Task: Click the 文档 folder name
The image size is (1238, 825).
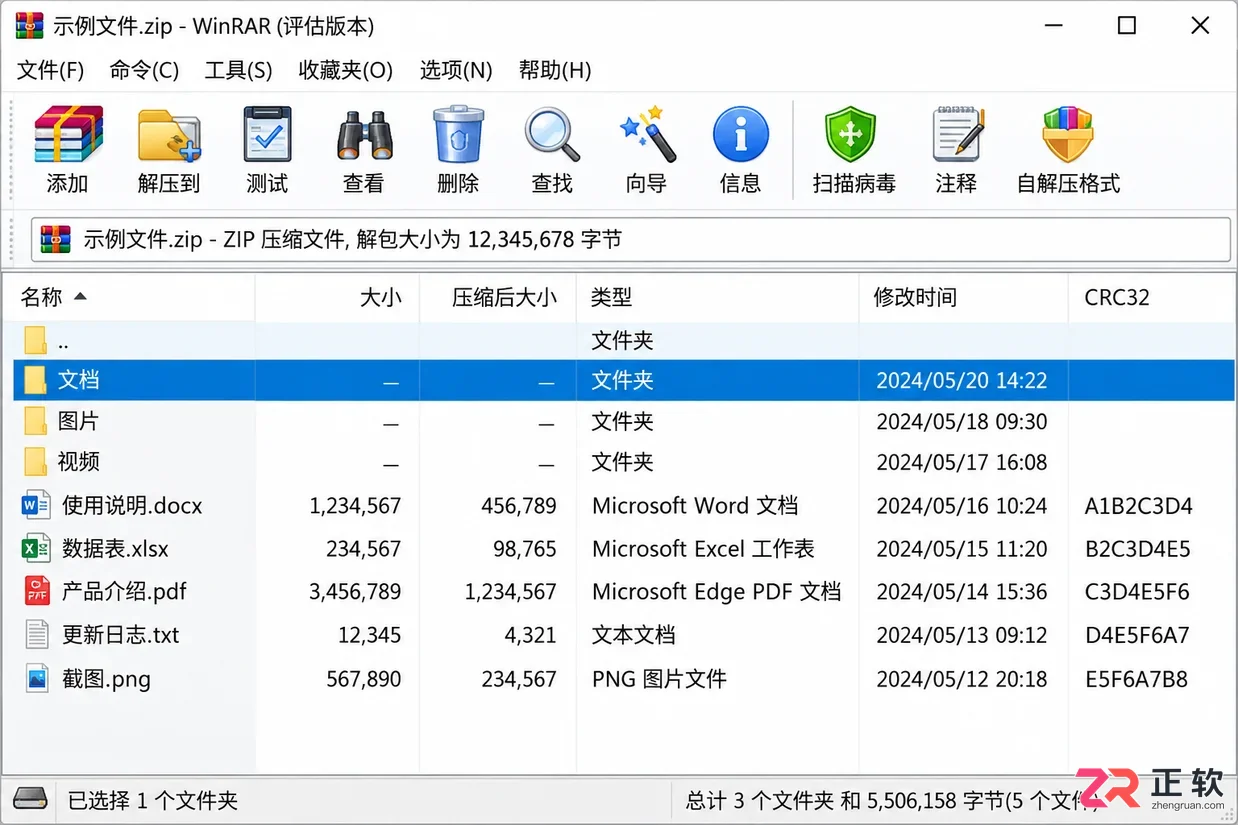Action: (79, 380)
